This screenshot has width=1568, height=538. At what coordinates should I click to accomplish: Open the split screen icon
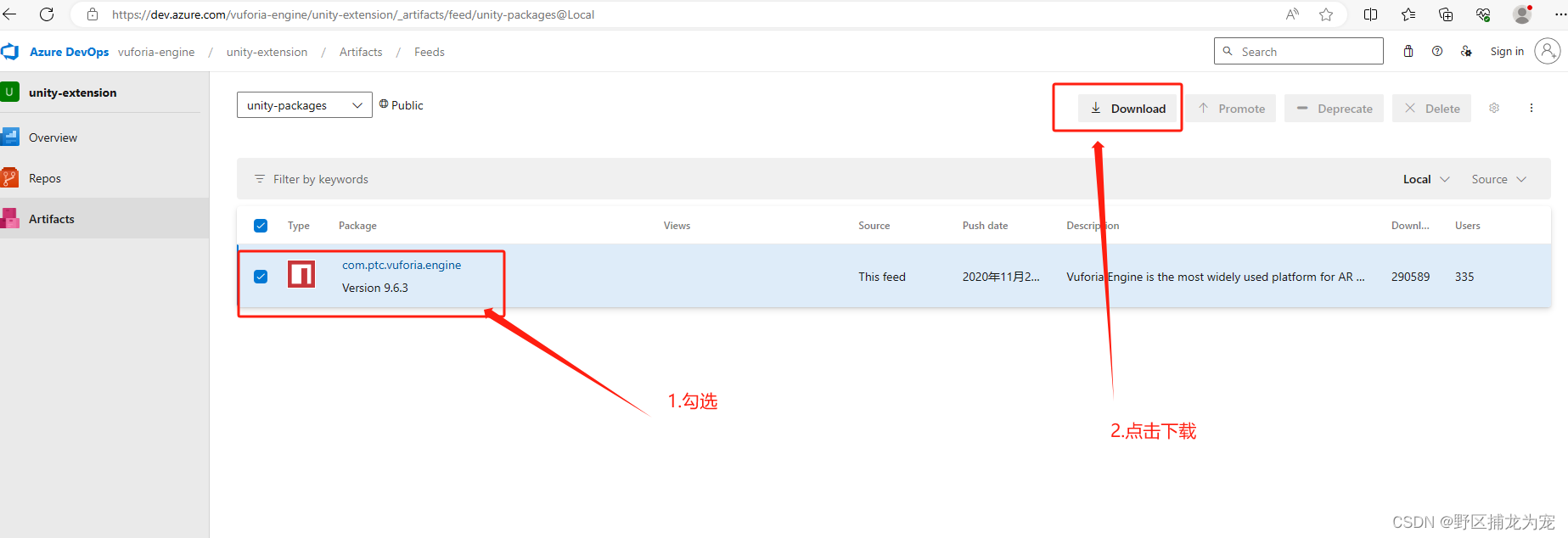pyautogui.click(x=1370, y=14)
